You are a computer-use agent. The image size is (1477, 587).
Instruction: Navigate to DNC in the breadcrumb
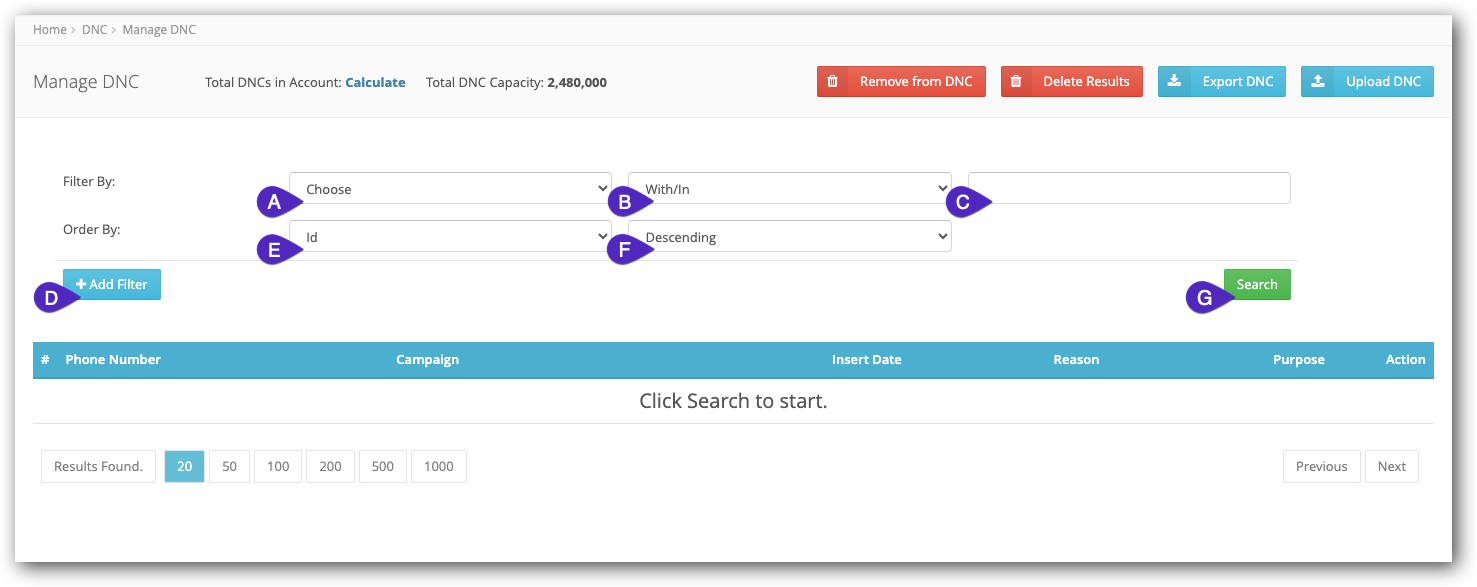tap(94, 29)
